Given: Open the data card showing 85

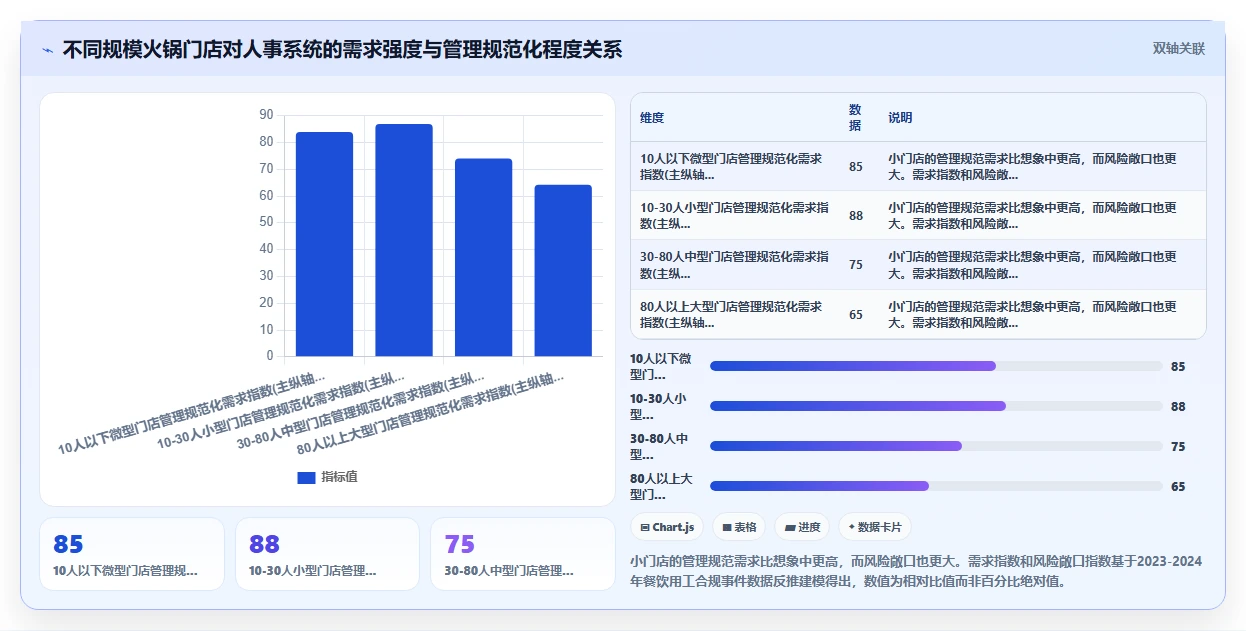Looking at the screenshot, I should 132,554.
